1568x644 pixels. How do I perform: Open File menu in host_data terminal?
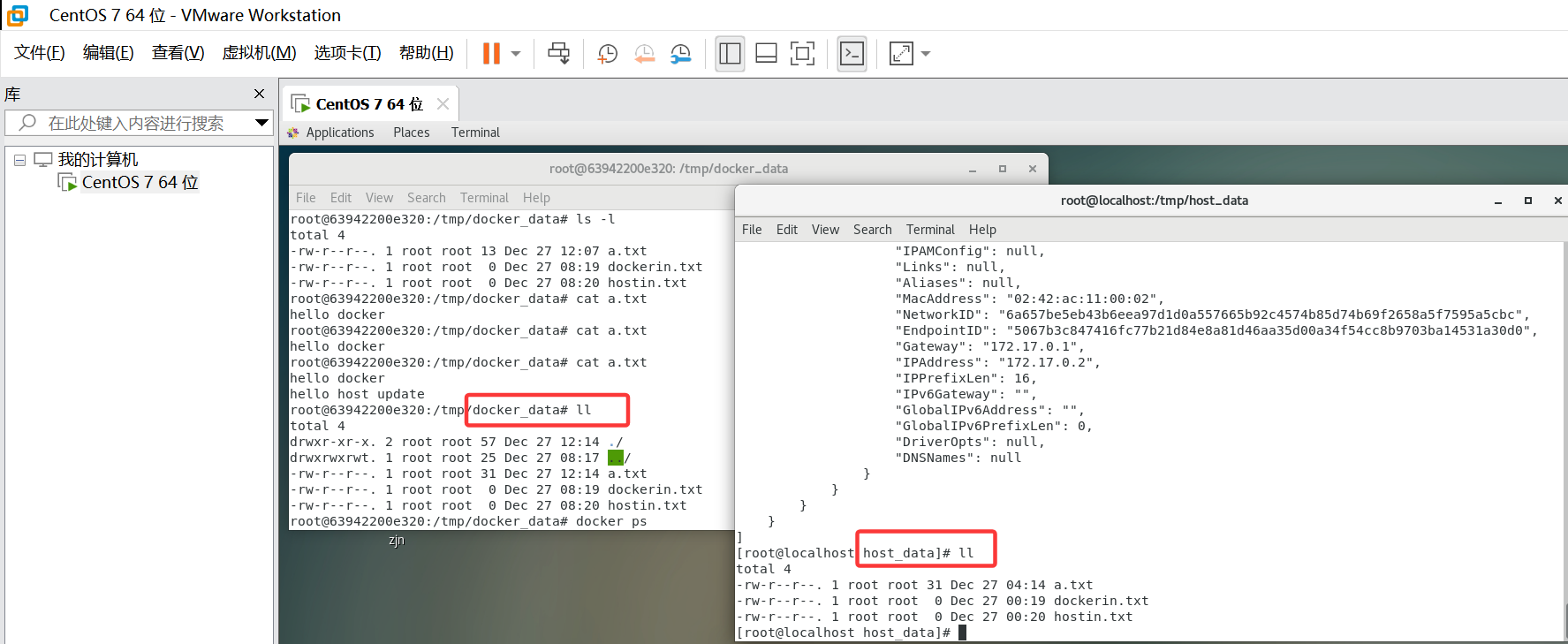pyautogui.click(x=752, y=230)
